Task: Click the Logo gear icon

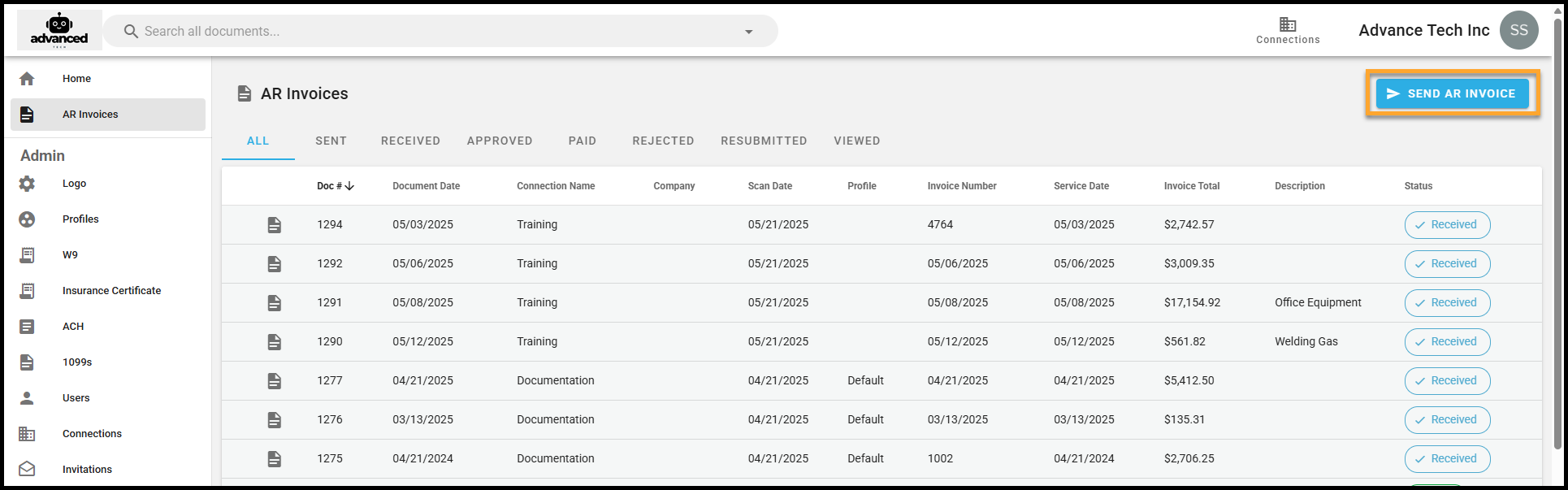Action: (x=27, y=184)
